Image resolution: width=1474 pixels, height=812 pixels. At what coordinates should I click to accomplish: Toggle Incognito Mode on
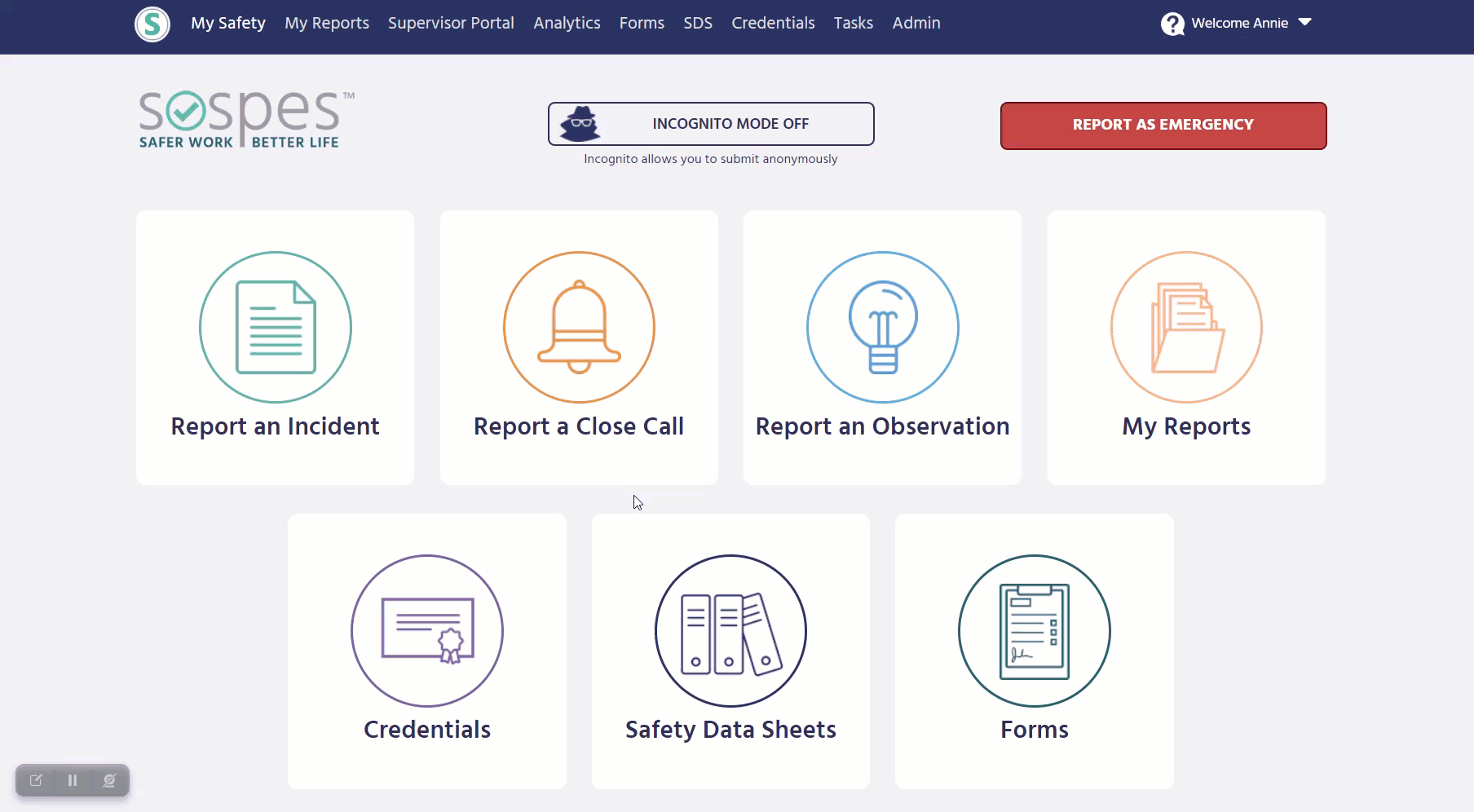(x=711, y=124)
